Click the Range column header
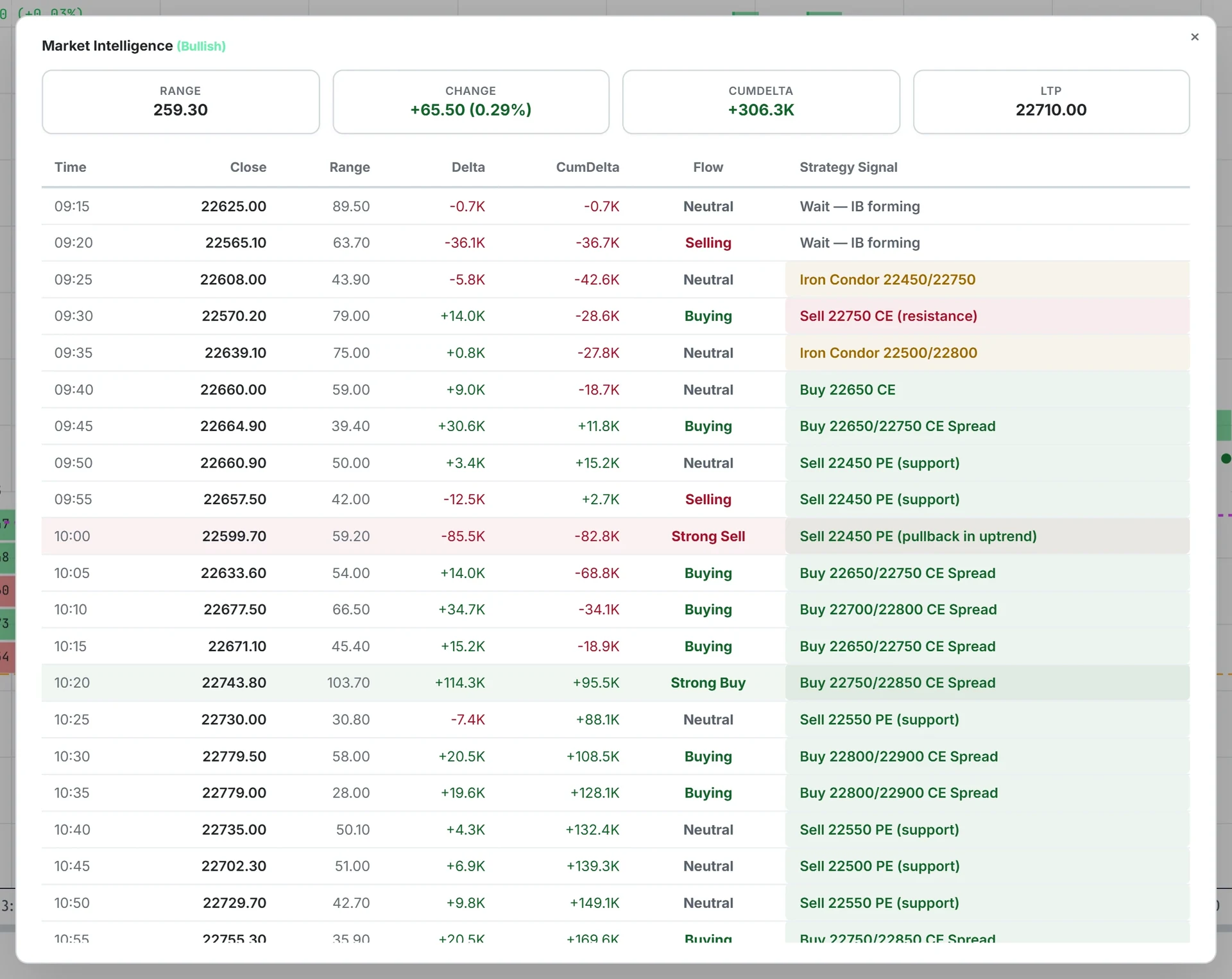This screenshot has height=979, width=1232. (x=350, y=167)
